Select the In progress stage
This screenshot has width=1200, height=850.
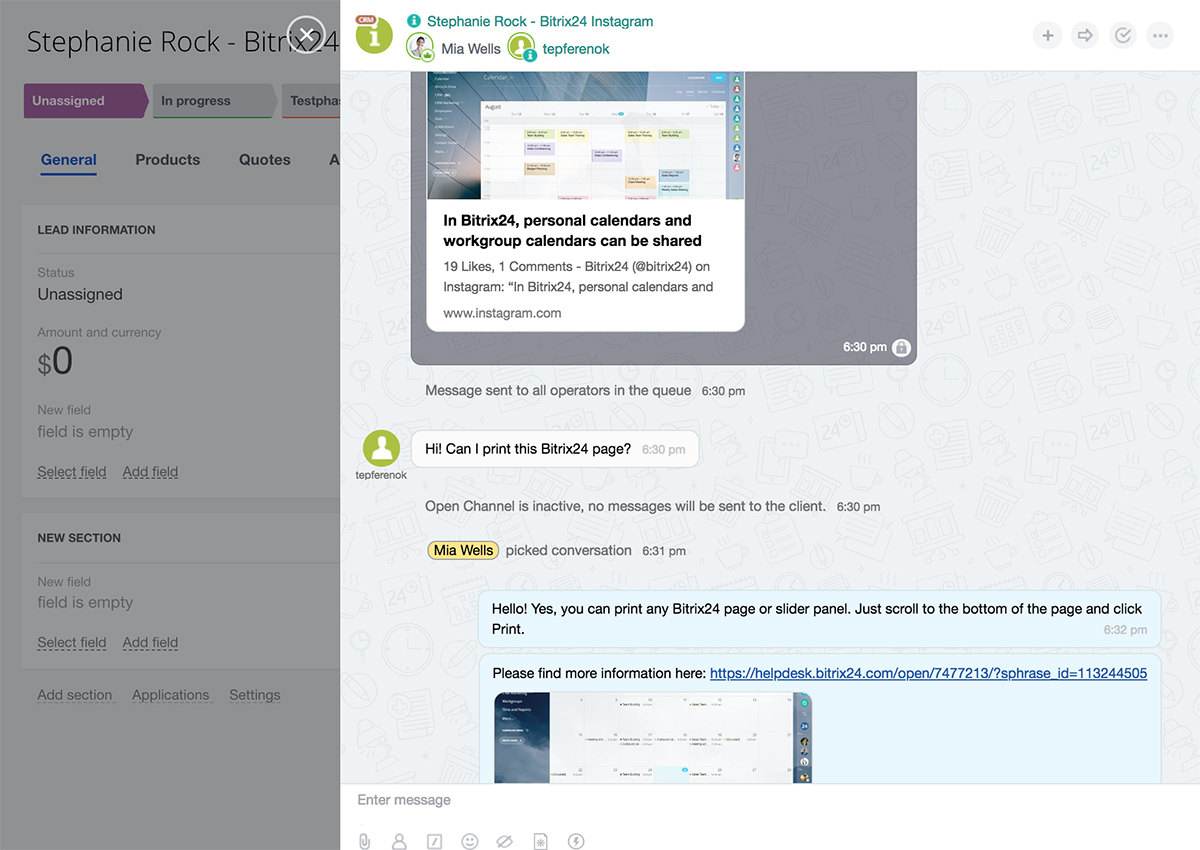coord(210,101)
